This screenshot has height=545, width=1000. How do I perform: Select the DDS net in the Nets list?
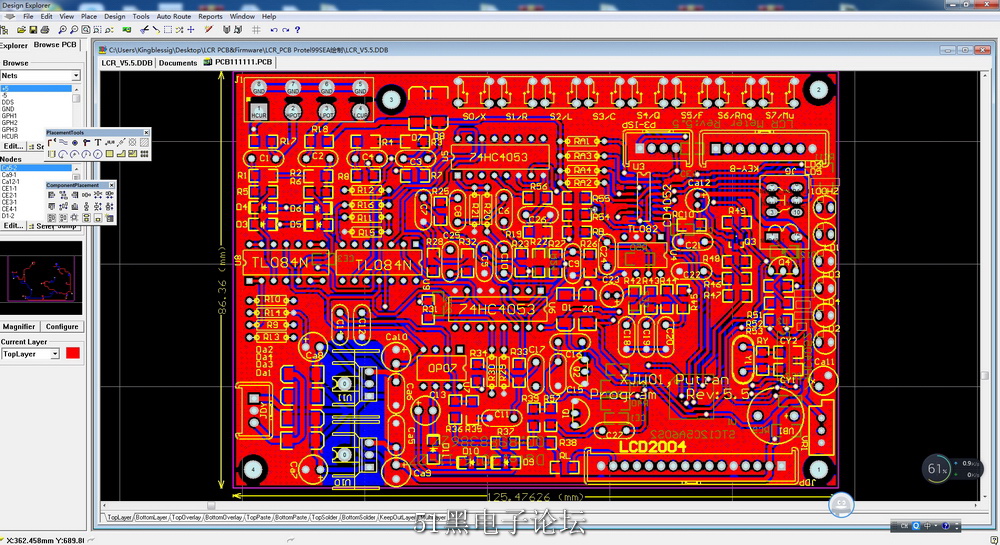pos(8,102)
